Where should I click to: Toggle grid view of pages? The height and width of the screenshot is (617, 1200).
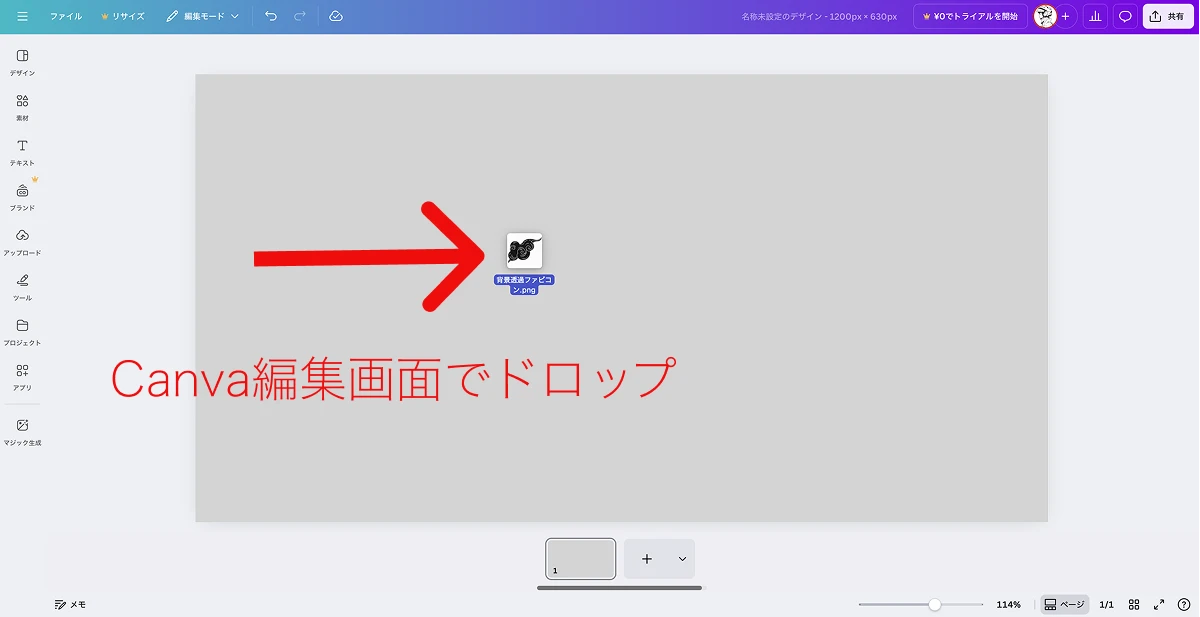click(x=1134, y=604)
